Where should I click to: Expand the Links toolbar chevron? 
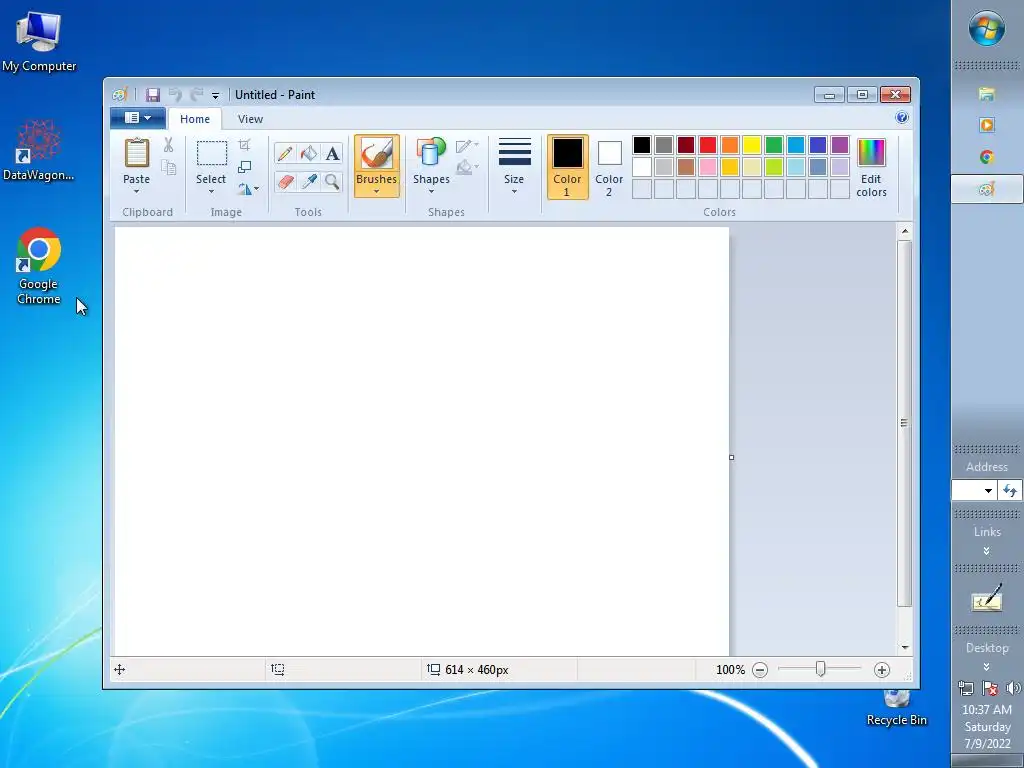pyautogui.click(x=987, y=551)
